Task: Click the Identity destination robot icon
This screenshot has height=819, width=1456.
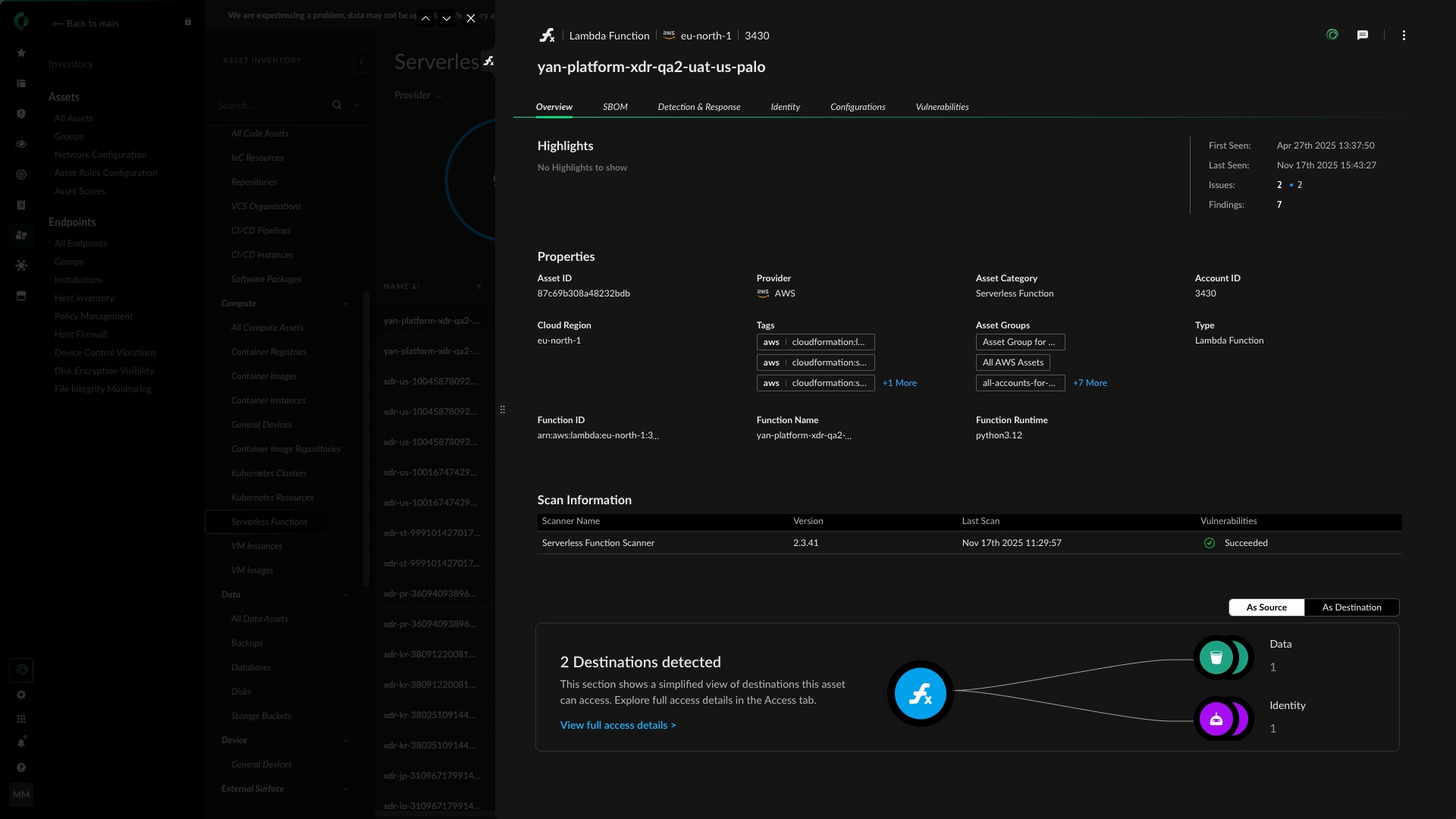Action: click(x=1216, y=719)
